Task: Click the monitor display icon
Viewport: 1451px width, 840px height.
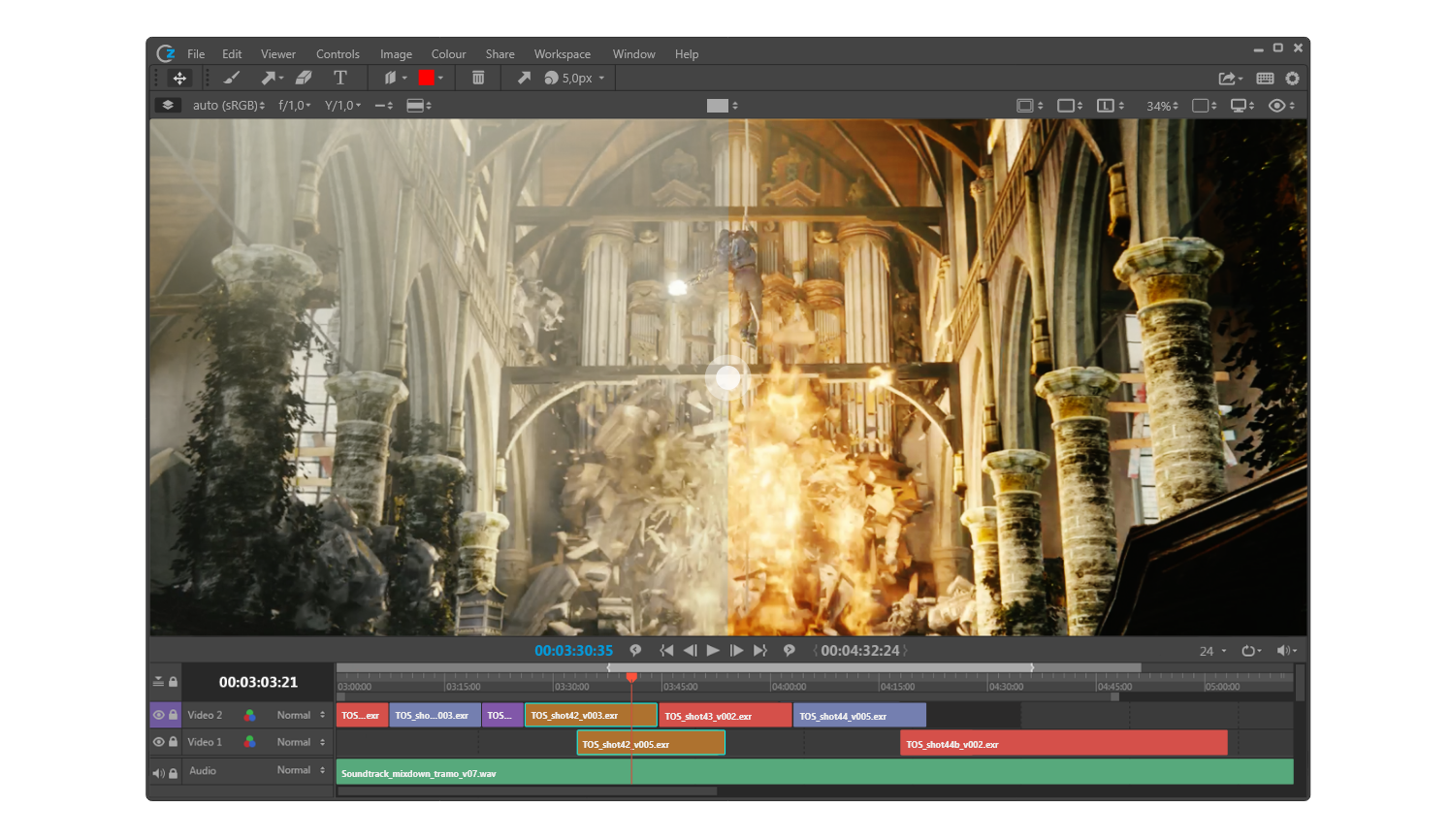Action: 1239,106
